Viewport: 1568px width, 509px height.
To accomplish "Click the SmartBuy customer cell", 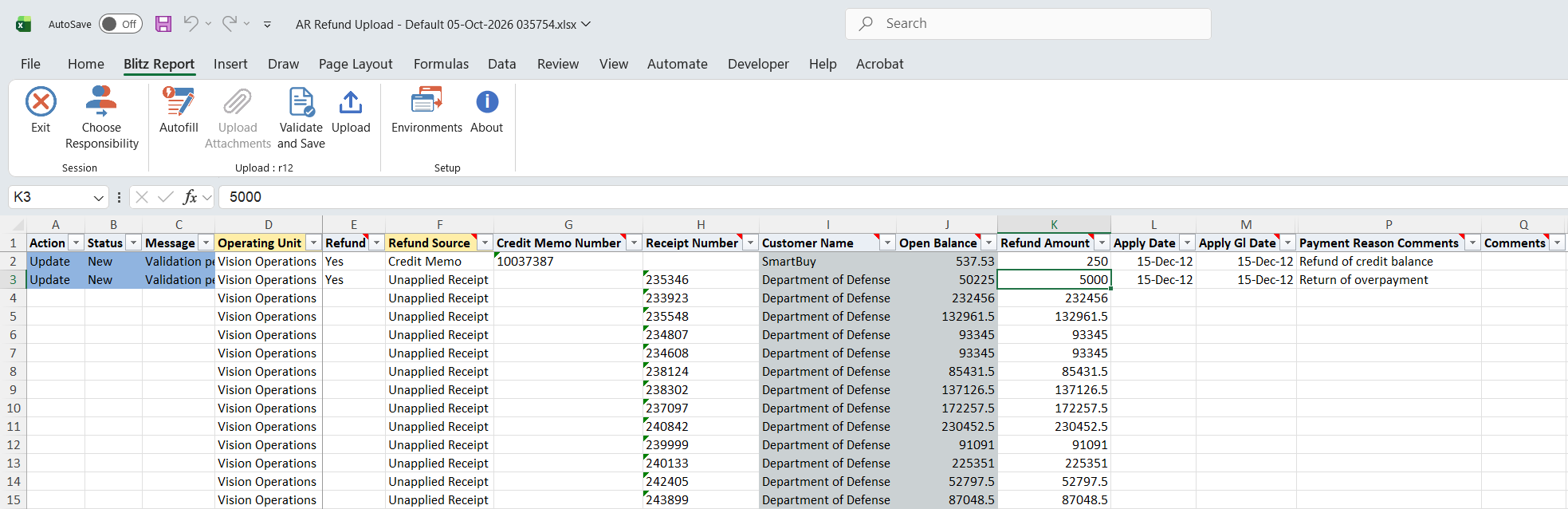I will 827,262.
